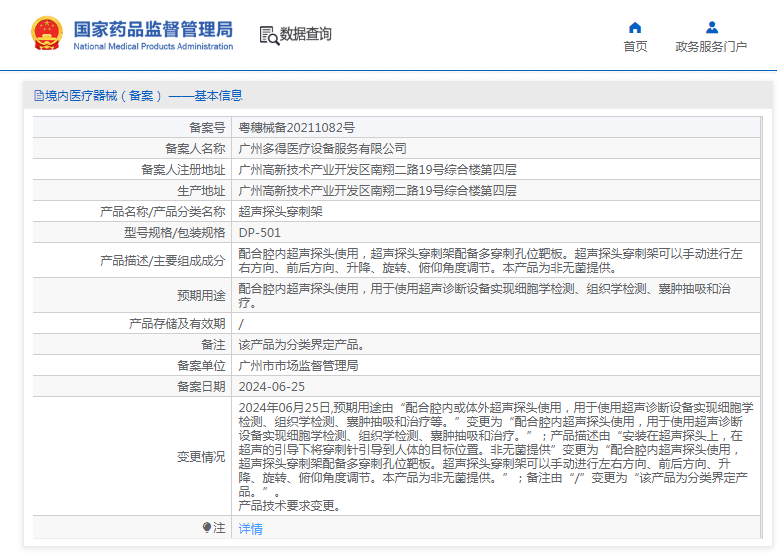Click the home icon above 首页
Viewport: 777px width, 555px height.
click(635, 27)
